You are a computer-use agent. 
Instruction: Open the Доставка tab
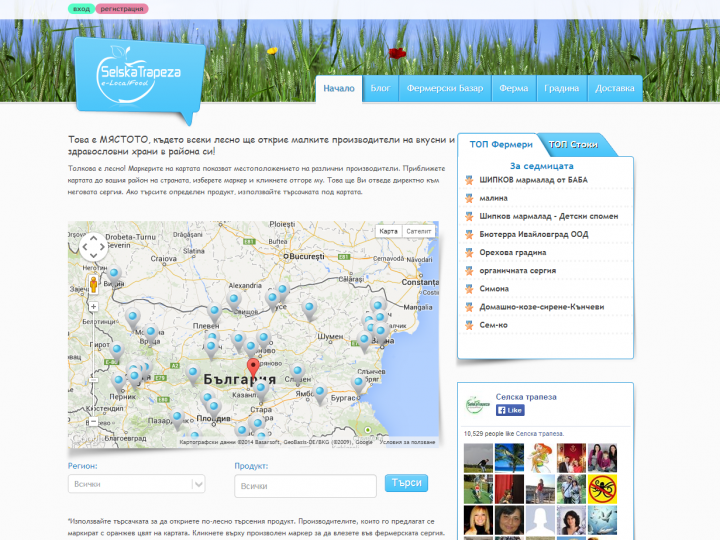(615, 88)
